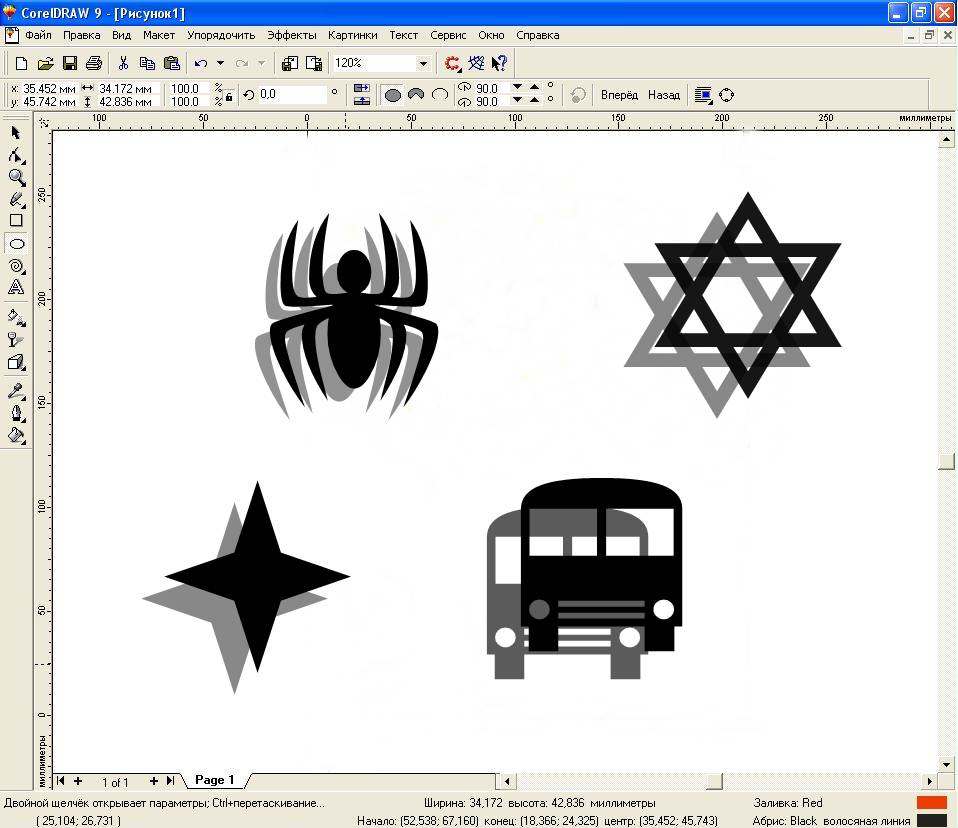This screenshot has height=828, width=958.
Task: Print the document
Action: click(93, 63)
